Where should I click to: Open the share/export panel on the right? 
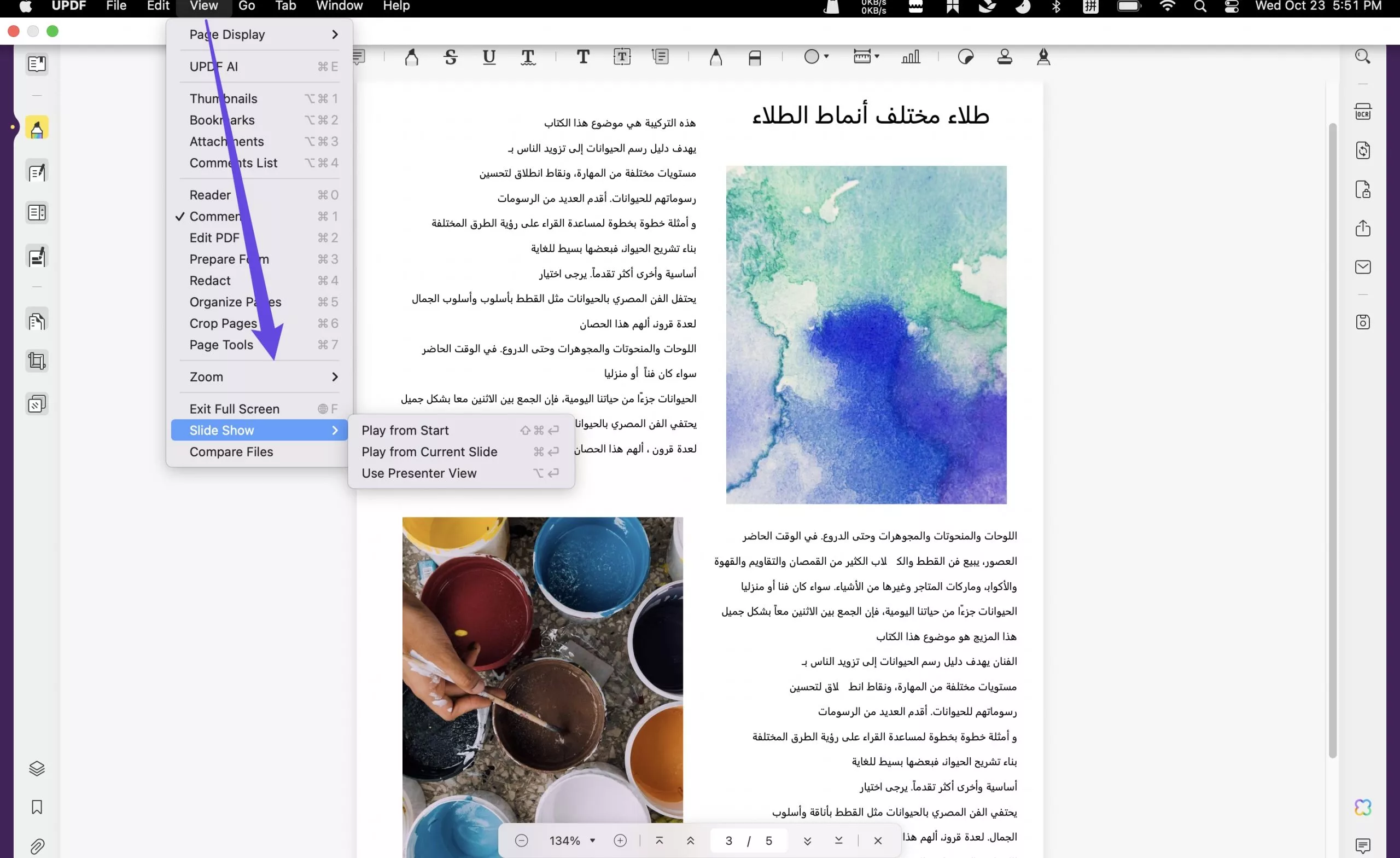(1362, 229)
